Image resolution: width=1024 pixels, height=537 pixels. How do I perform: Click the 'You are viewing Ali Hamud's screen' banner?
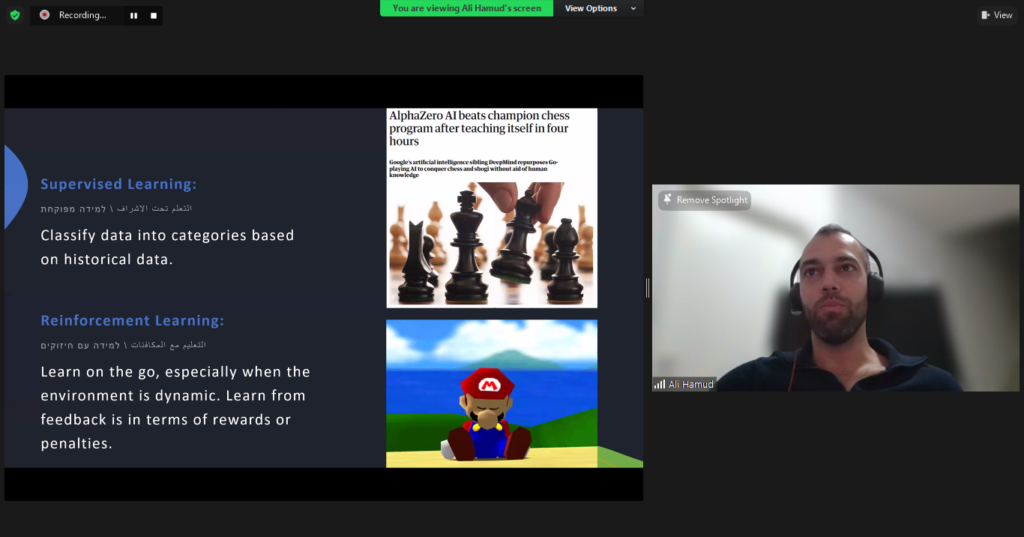[x=466, y=8]
